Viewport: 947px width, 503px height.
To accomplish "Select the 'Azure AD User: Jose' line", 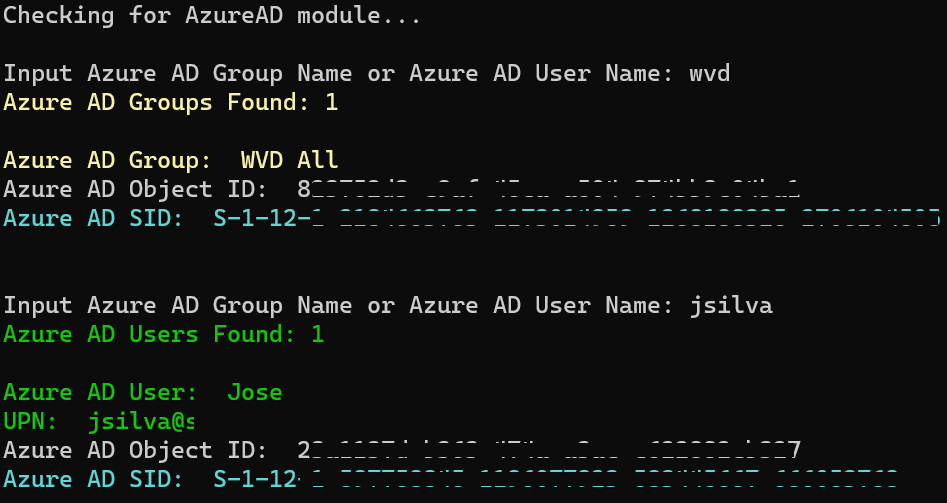I will tap(143, 392).
